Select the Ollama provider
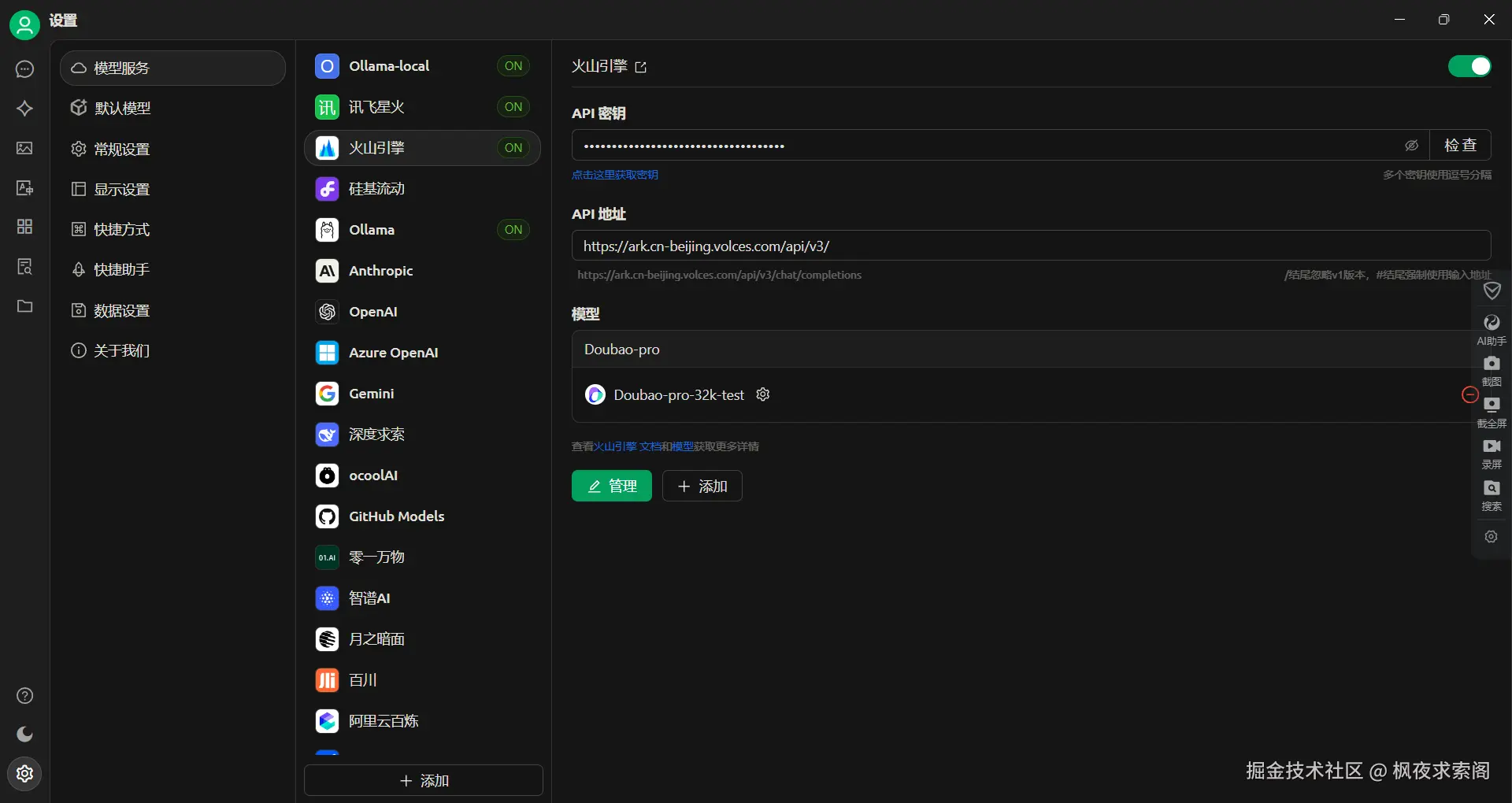Viewport: 1512px width, 803px height. click(x=422, y=230)
